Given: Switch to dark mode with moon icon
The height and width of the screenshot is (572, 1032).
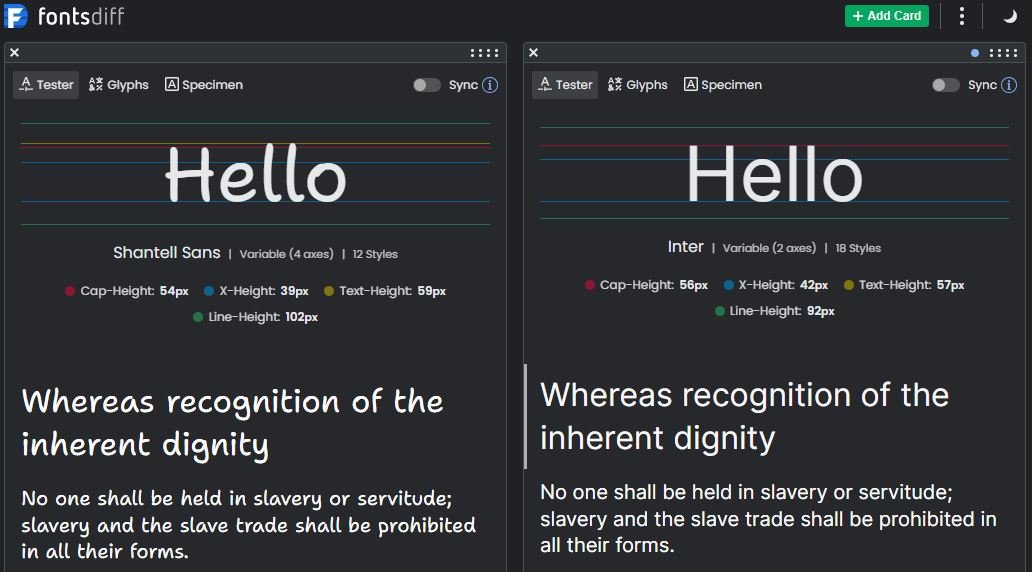Looking at the screenshot, I should click(1010, 16).
